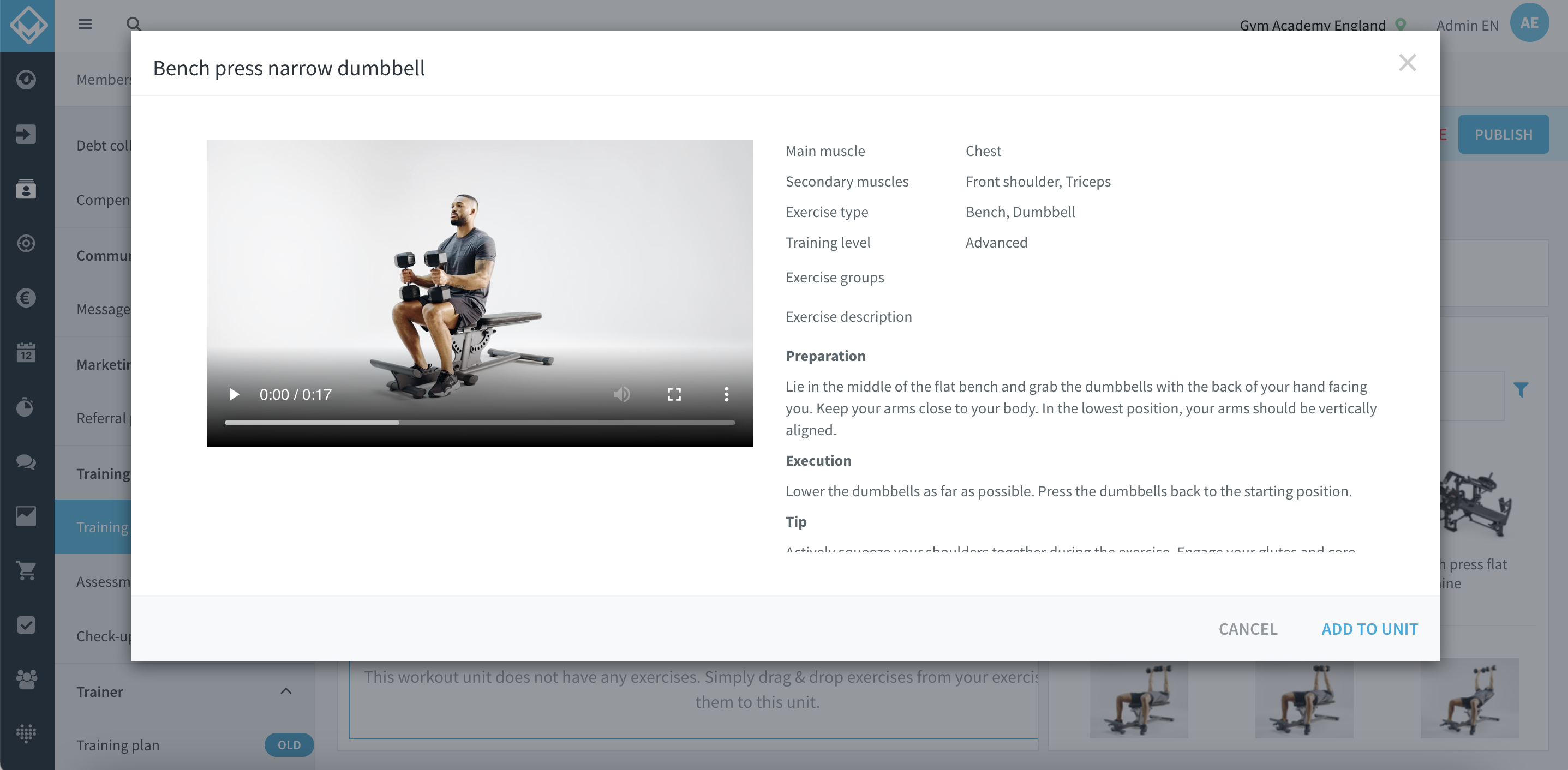Open the video player's three-dot options menu
1568x770 pixels.
pyautogui.click(x=726, y=394)
